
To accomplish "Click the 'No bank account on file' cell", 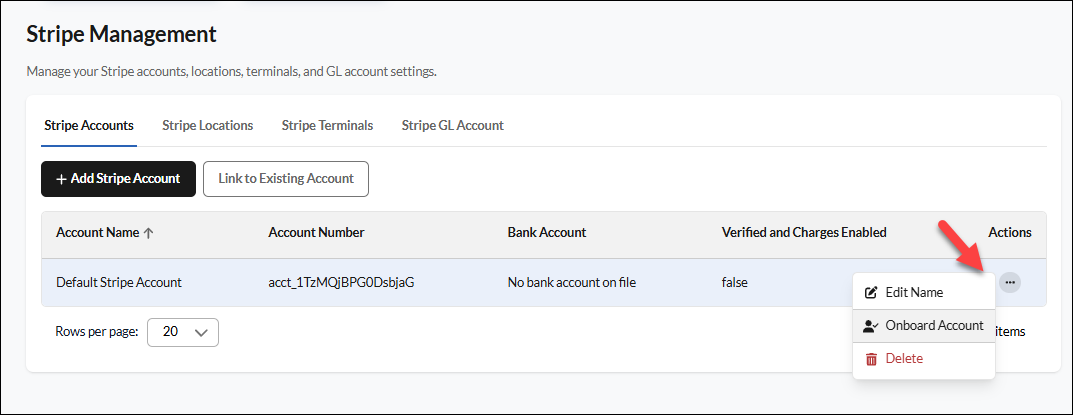I will pyautogui.click(x=572, y=282).
